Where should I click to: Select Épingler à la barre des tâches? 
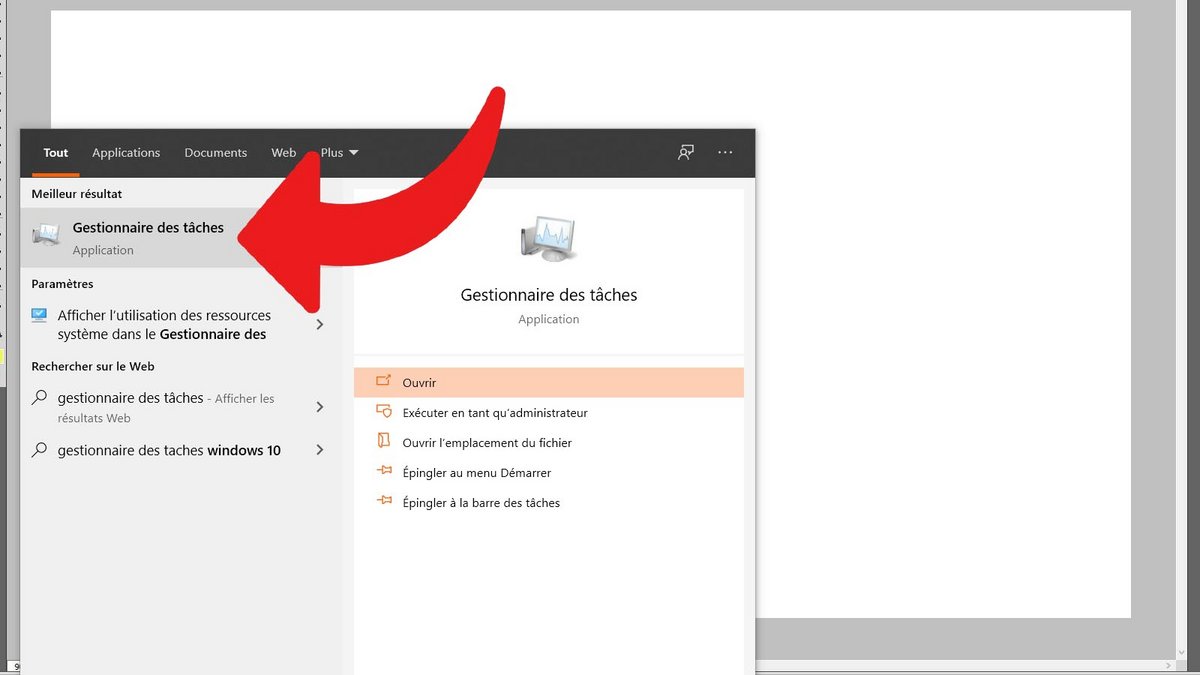pos(549,502)
